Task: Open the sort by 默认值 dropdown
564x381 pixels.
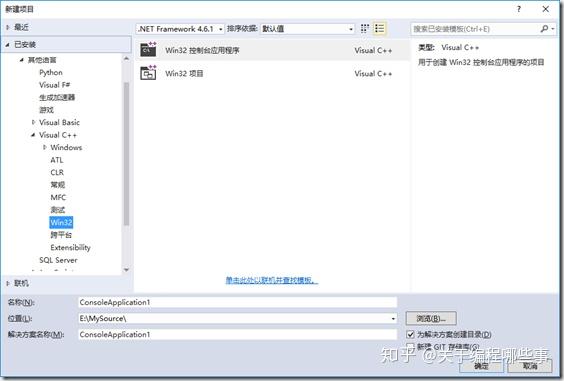Action: point(308,29)
